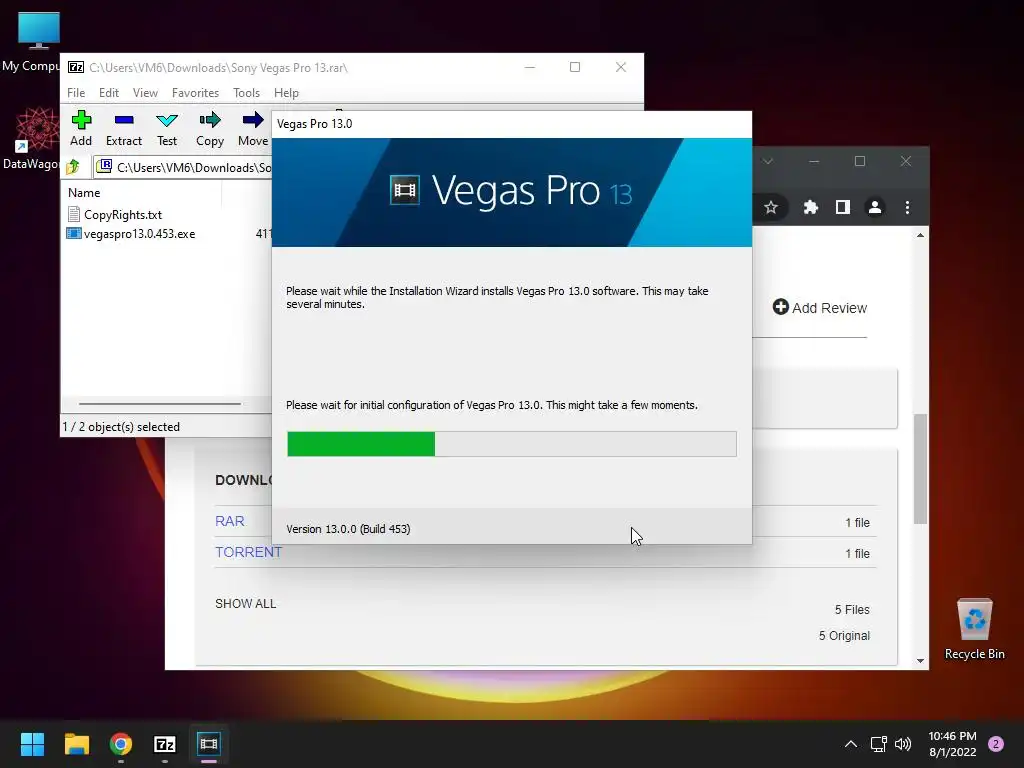Screen dimensions: 1024x768
Task: Switch to Chrome from the taskbar
Action: tap(121, 744)
